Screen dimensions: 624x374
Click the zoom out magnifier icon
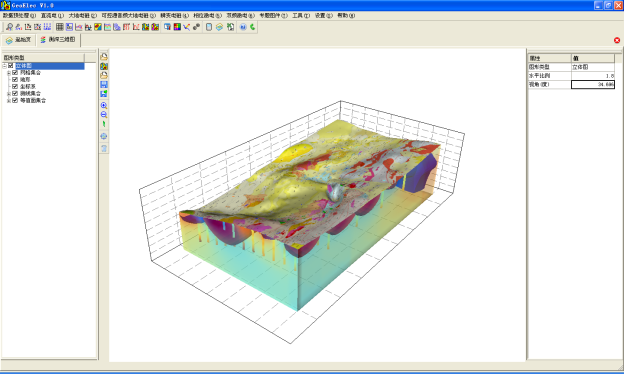pyautogui.click(x=104, y=115)
